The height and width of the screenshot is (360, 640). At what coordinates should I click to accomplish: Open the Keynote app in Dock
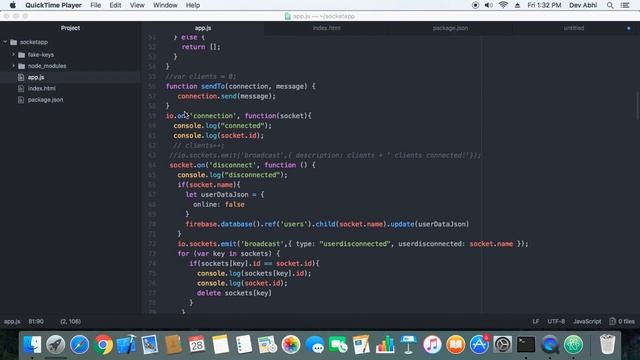409,345
